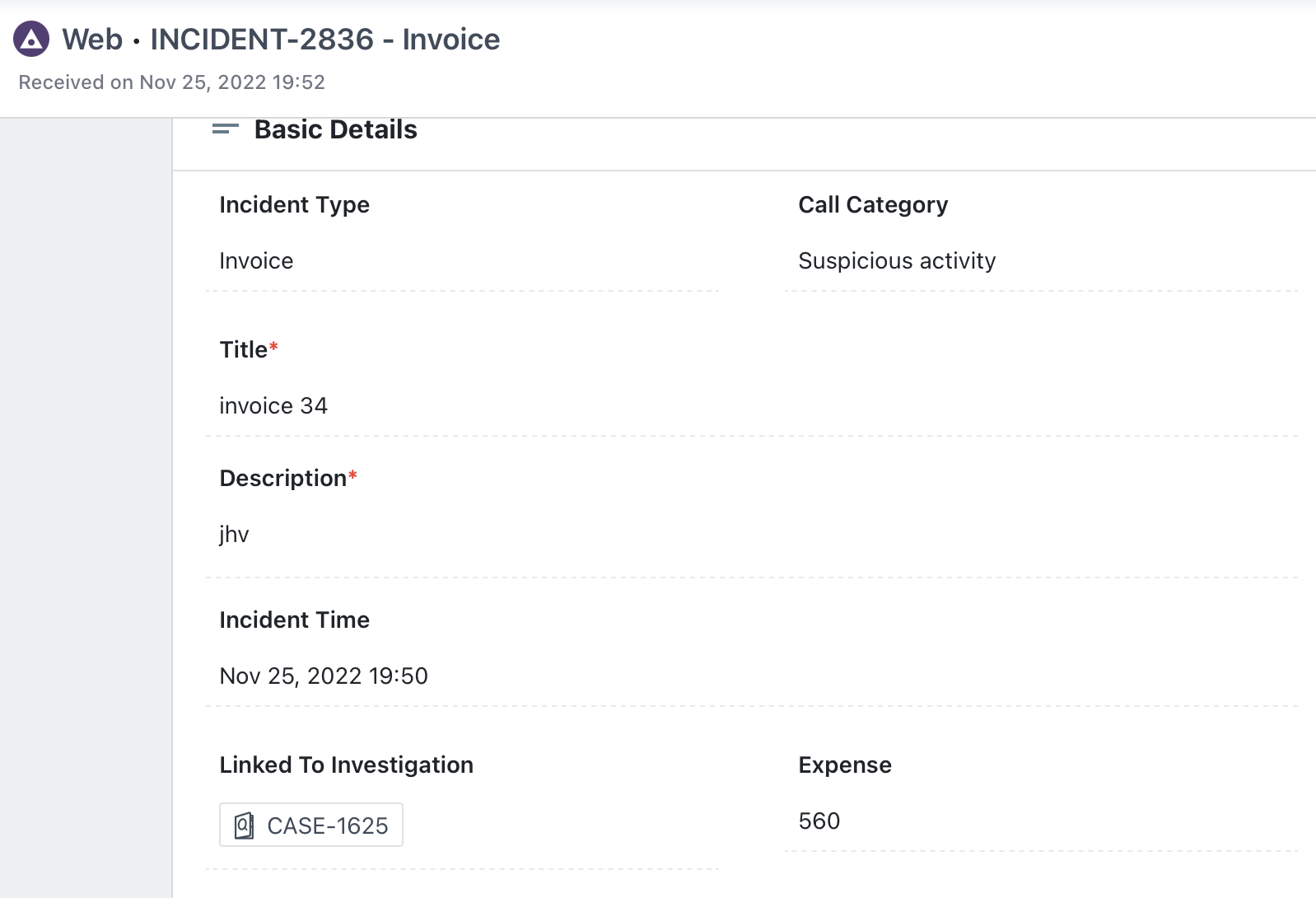This screenshot has height=898, width=1316.
Task: Click the Call Category label
Action: [x=873, y=205]
